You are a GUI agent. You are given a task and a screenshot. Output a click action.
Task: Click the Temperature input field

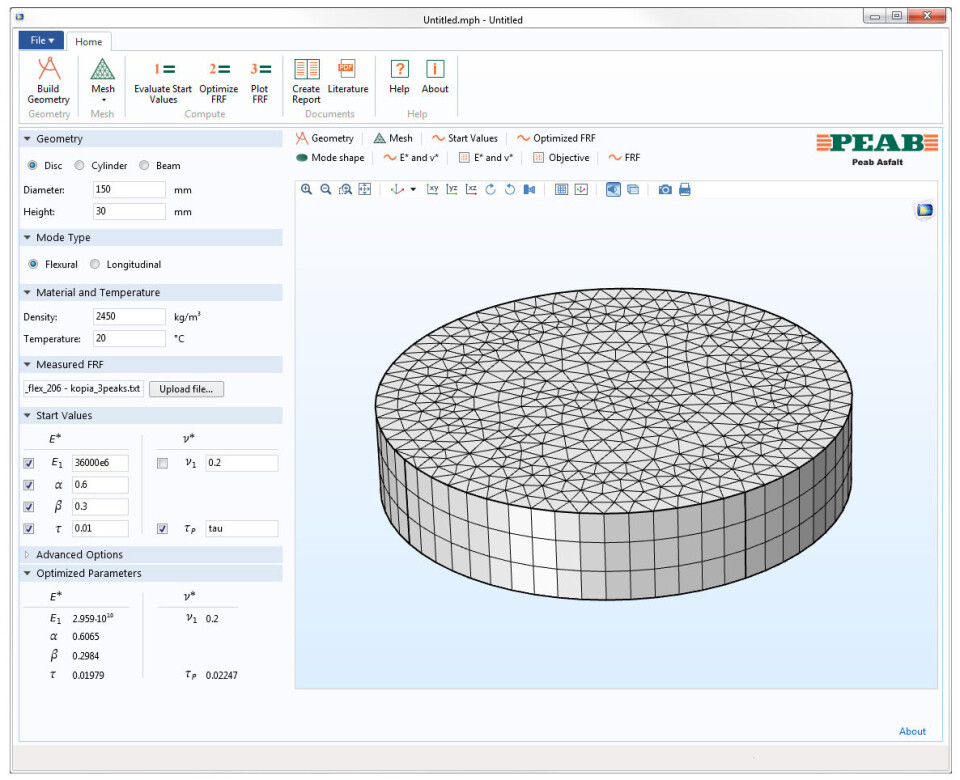click(x=129, y=339)
